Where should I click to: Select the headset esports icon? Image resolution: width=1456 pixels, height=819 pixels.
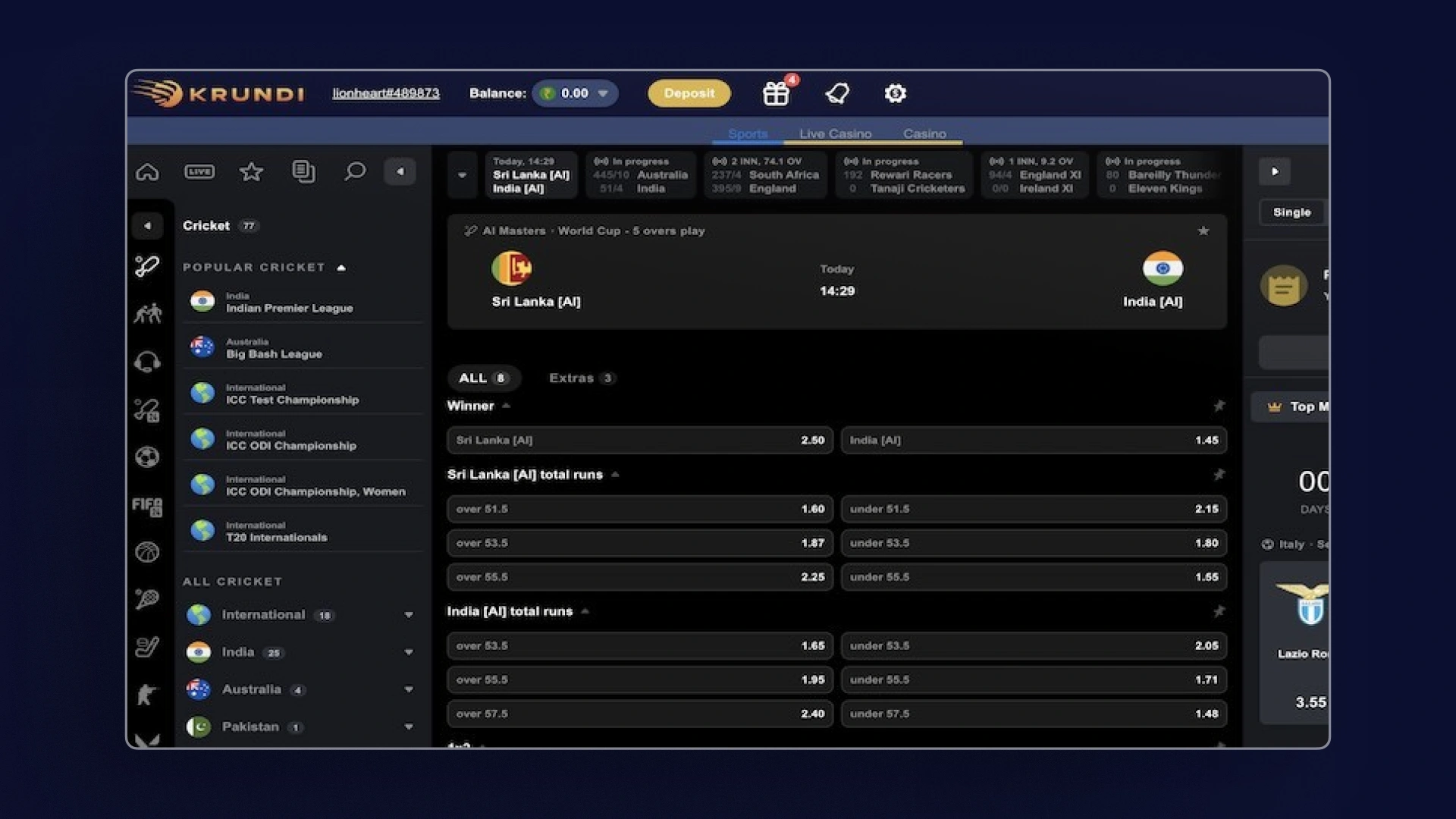147,362
